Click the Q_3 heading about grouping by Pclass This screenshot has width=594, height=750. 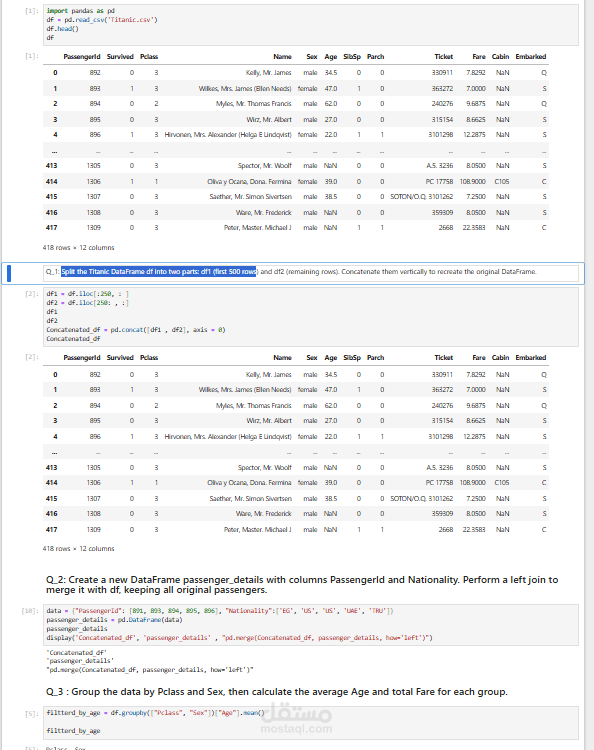pos(276,692)
